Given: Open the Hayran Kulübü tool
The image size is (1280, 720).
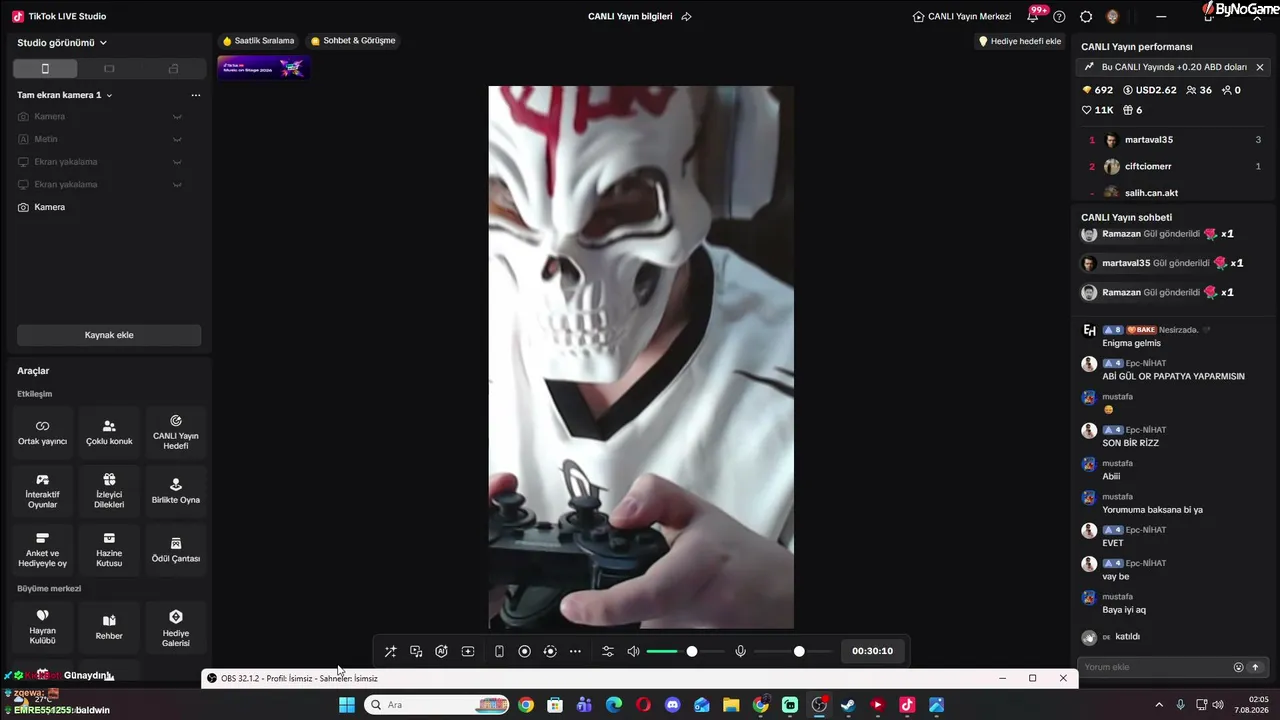Looking at the screenshot, I should [x=42, y=626].
